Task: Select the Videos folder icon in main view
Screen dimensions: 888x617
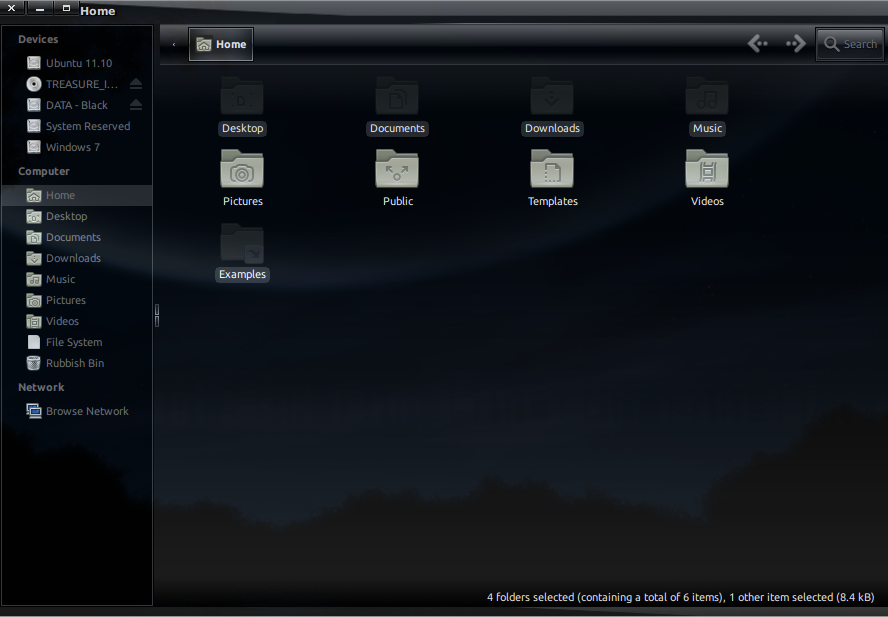Action: pos(707,169)
